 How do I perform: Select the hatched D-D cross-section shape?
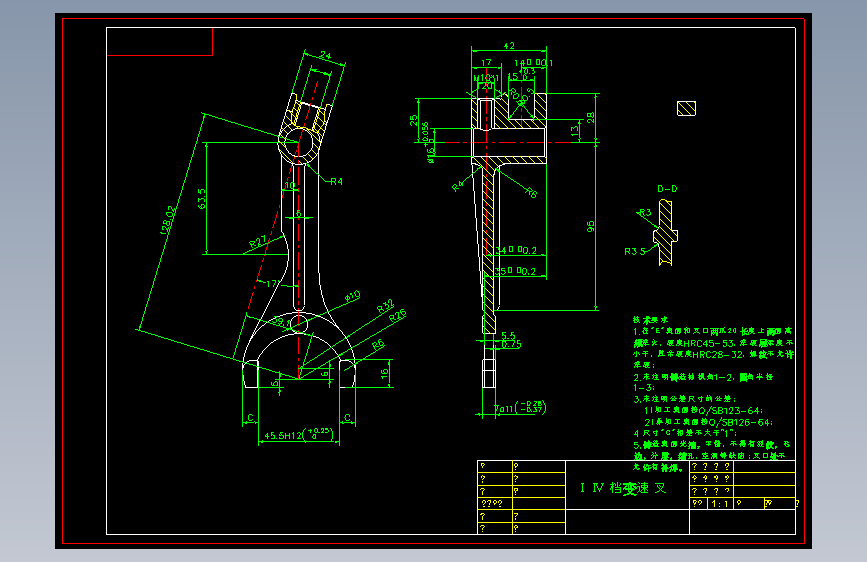tap(666, 232)
